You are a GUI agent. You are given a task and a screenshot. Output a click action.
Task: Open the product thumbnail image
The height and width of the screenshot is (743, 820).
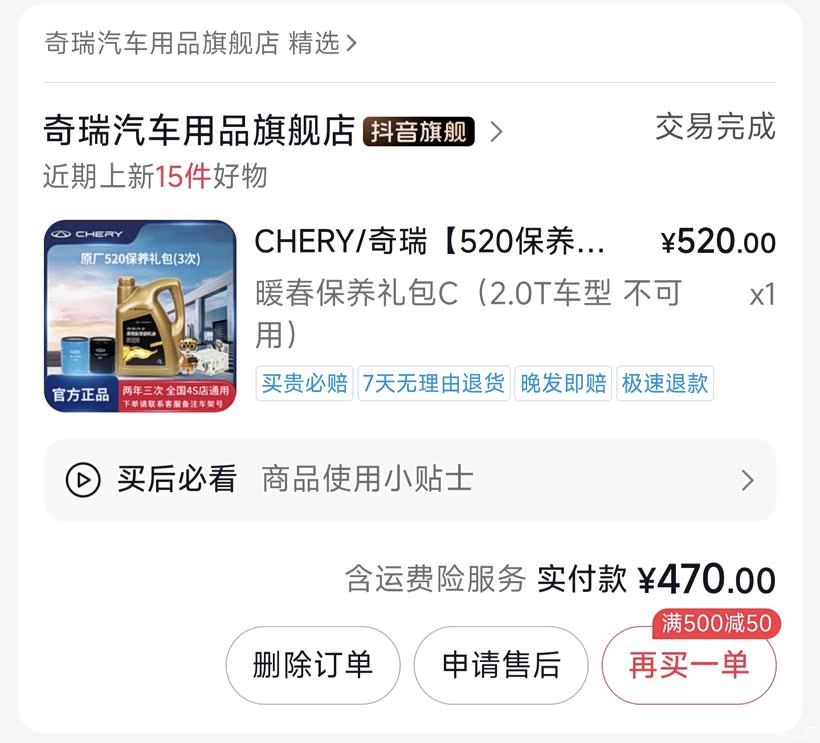(x=140, y=316)
